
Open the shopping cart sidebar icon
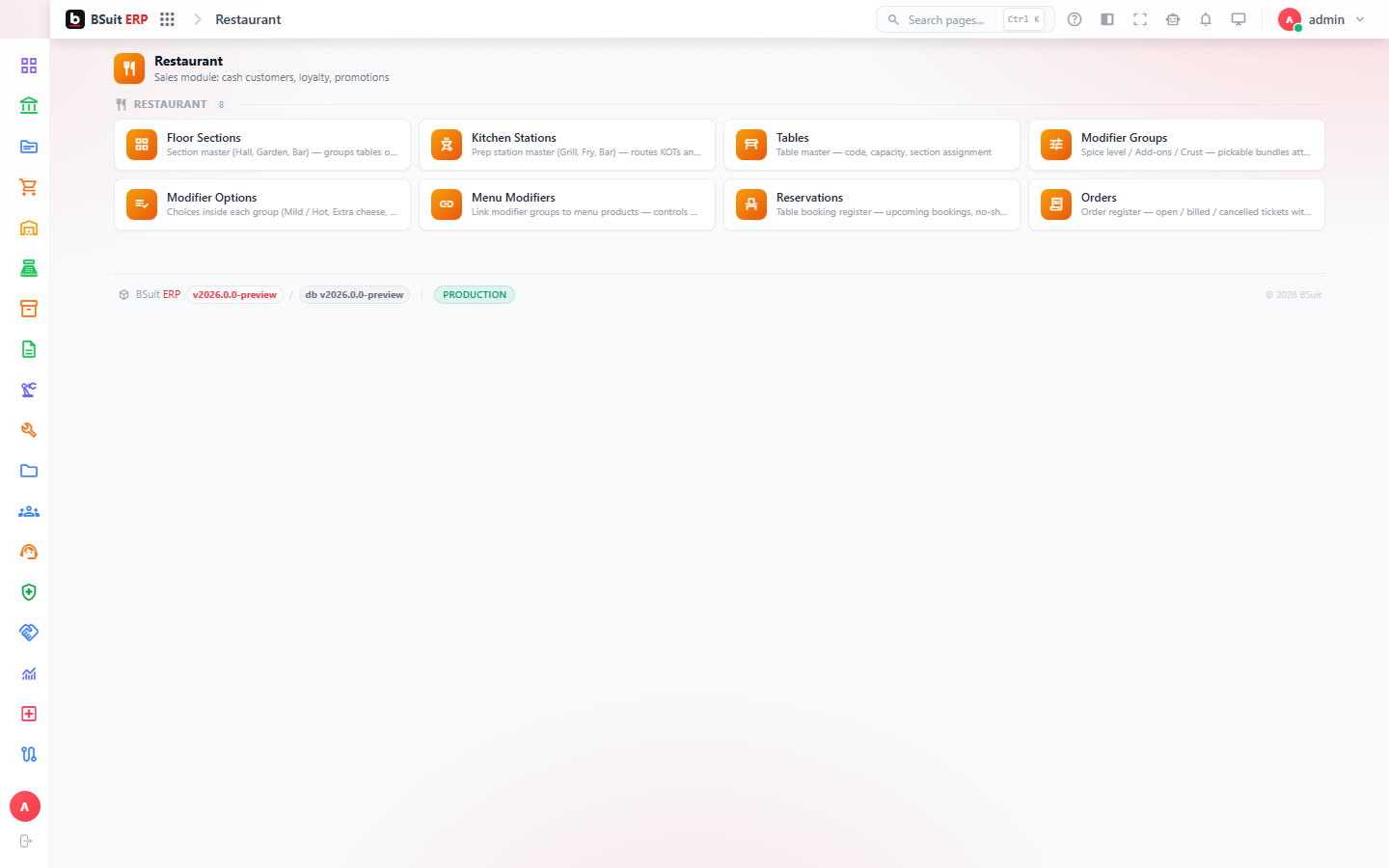point(29,187)
